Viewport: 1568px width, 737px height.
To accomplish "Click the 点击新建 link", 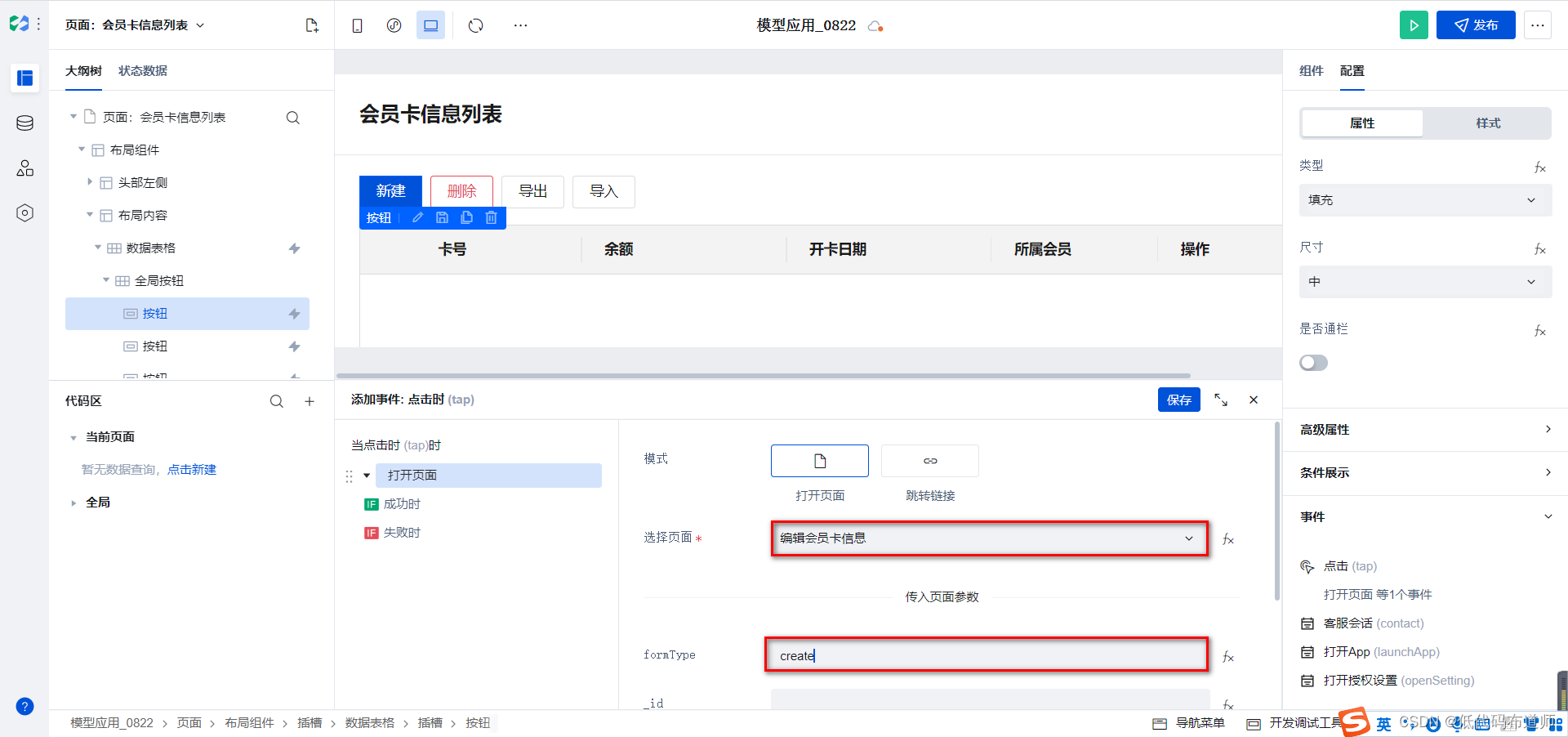I will coord(192,470).
